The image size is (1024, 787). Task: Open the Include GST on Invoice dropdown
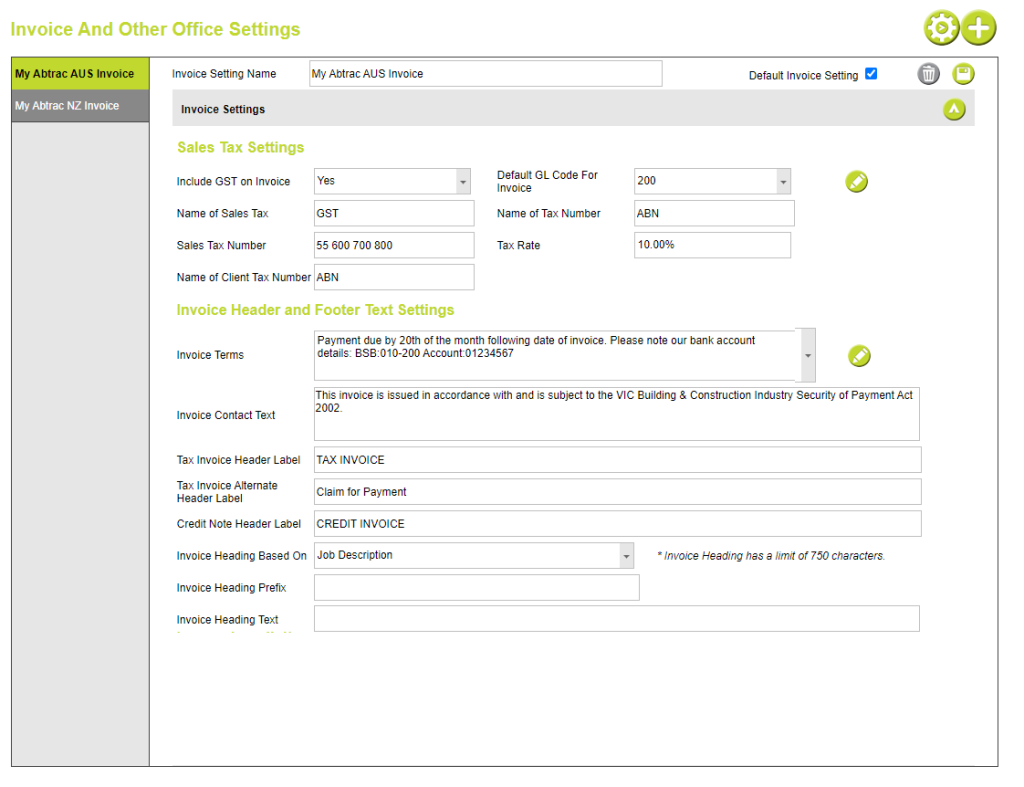point(462,181)
